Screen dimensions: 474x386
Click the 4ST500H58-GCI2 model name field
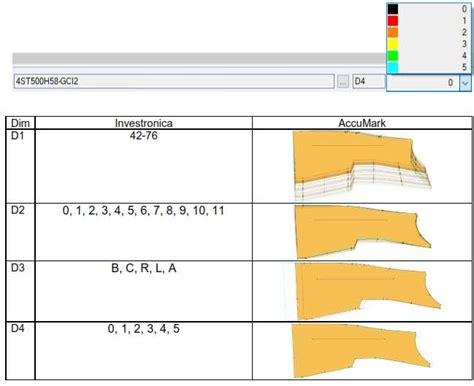pyautogui.click(x=174, y=81)
